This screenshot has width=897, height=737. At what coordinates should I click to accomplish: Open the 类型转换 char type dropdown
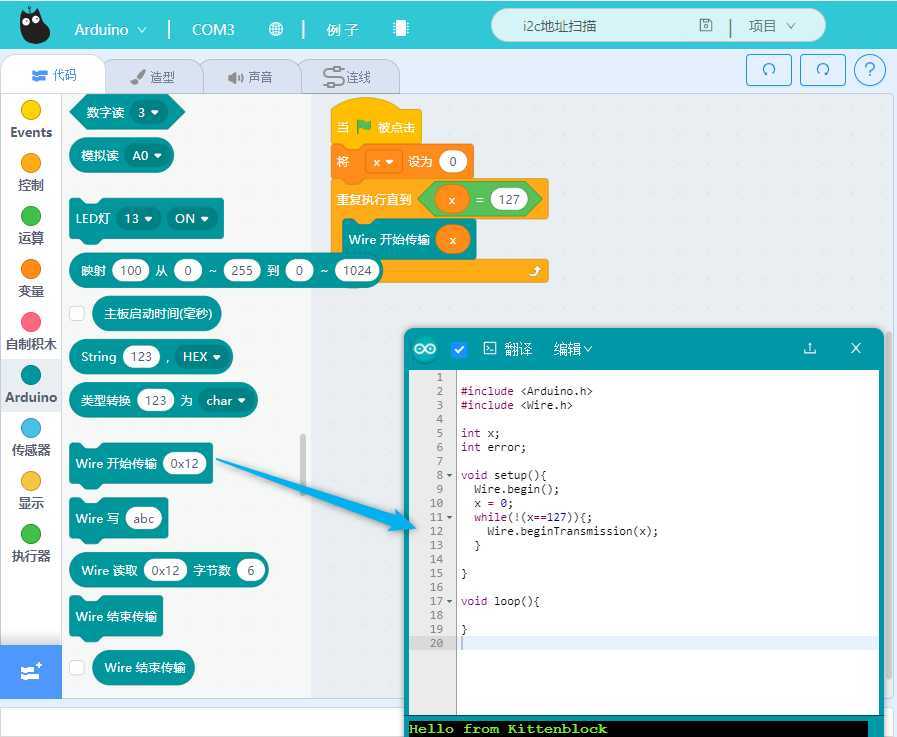point(225,401)
